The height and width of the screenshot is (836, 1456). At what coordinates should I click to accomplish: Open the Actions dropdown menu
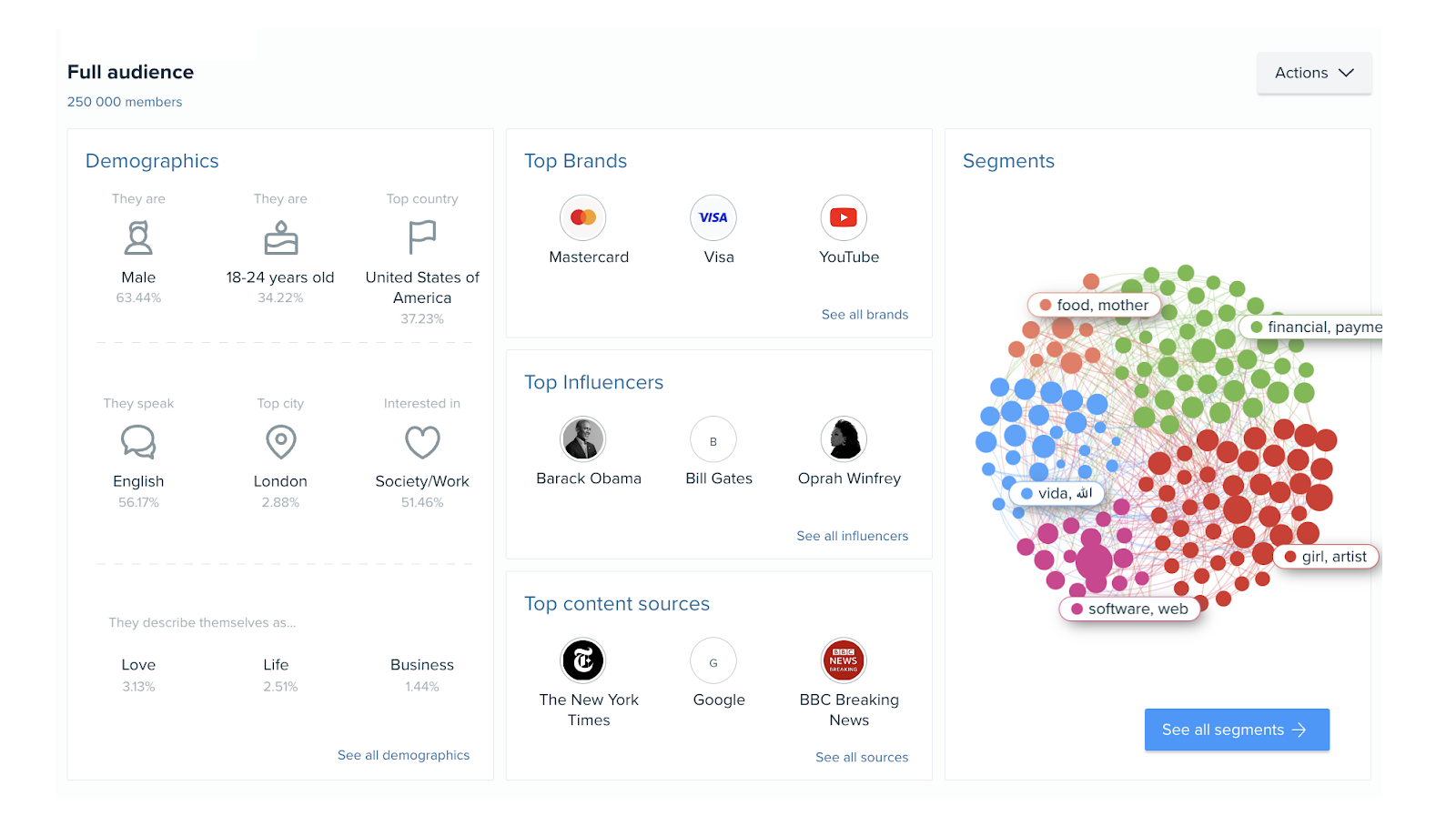1313,73
